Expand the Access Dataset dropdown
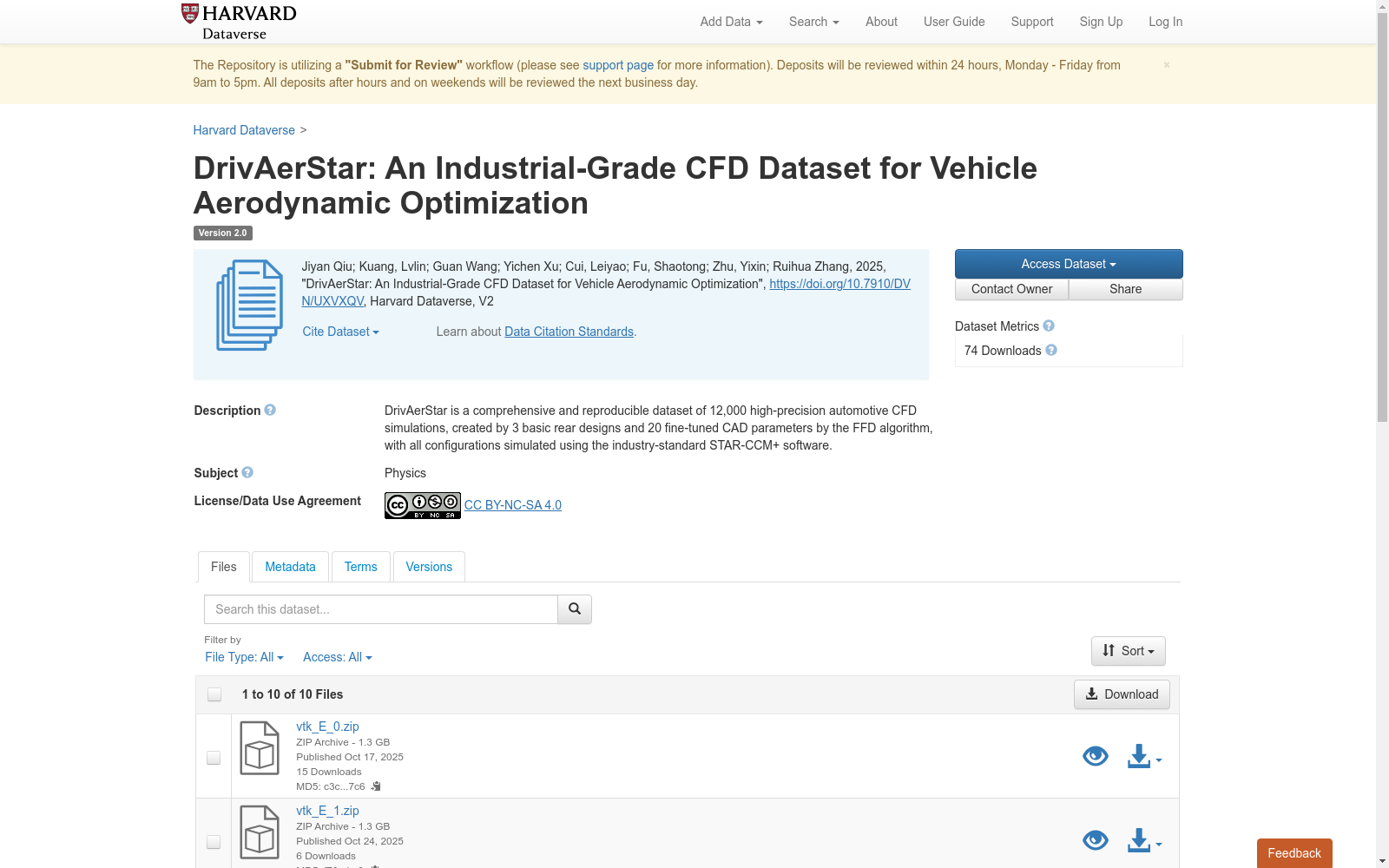Screen dimensions: 1389x868 tap(1069, 264)
